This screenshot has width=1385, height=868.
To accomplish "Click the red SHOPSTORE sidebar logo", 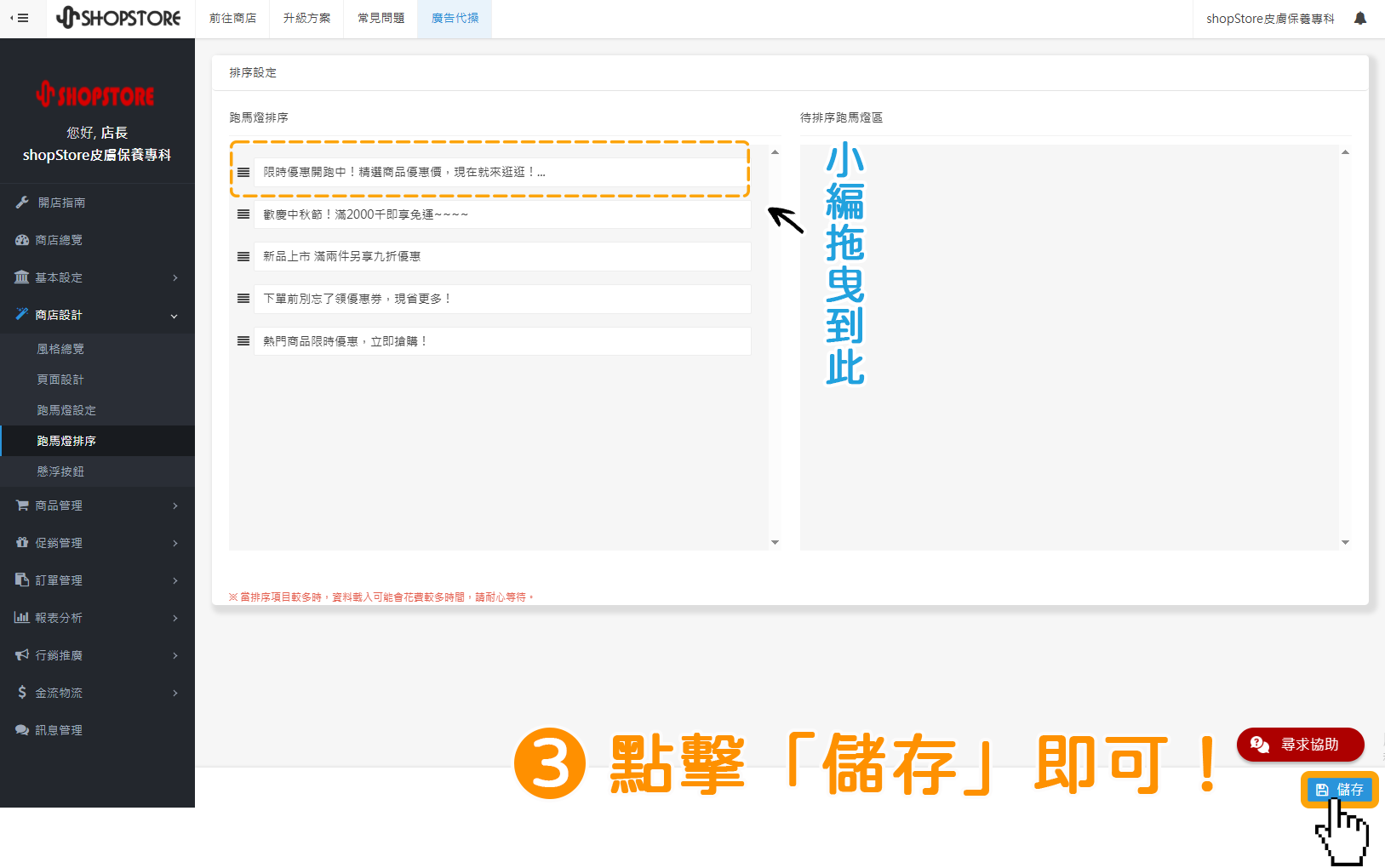I will coord(96,94).
